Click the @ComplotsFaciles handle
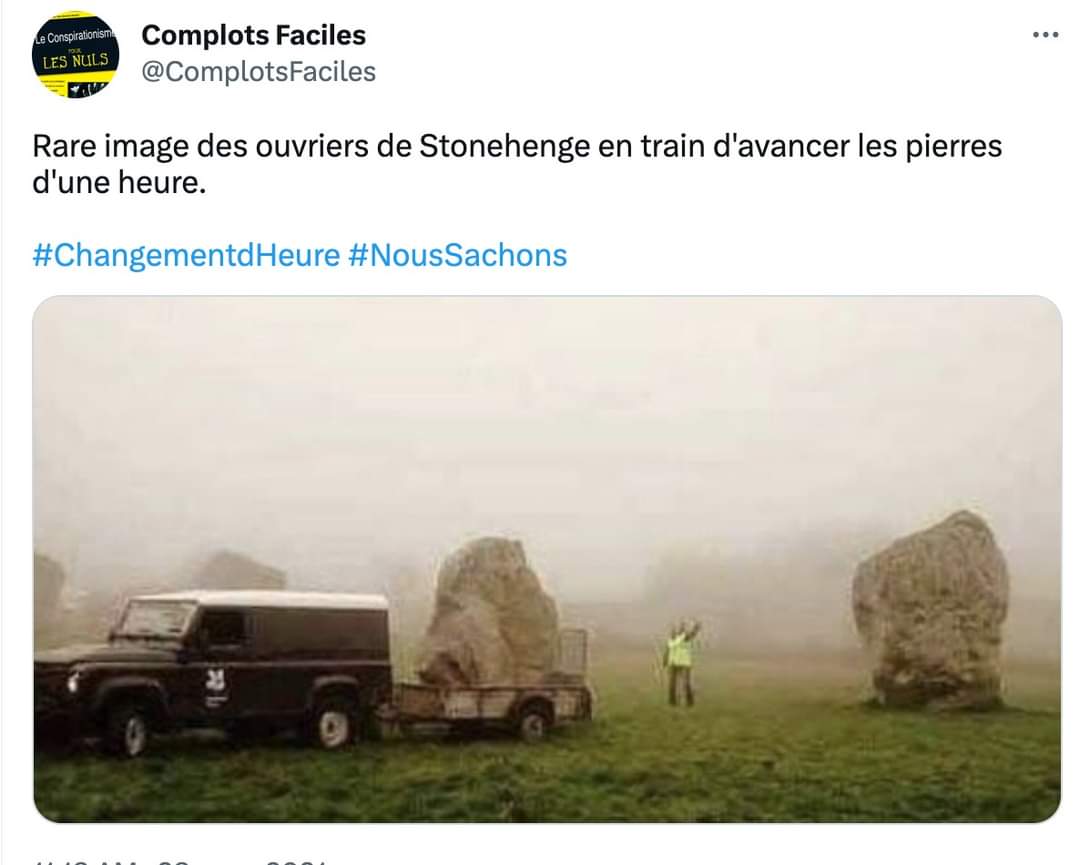 [258, 71]
